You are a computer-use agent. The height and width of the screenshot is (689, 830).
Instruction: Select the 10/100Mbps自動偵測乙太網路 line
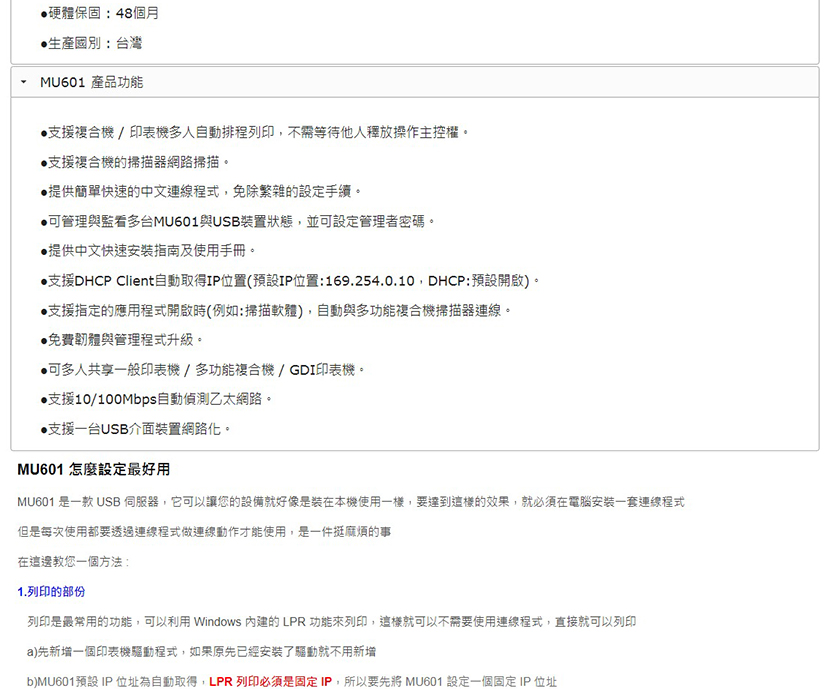(x=156, y=399)
